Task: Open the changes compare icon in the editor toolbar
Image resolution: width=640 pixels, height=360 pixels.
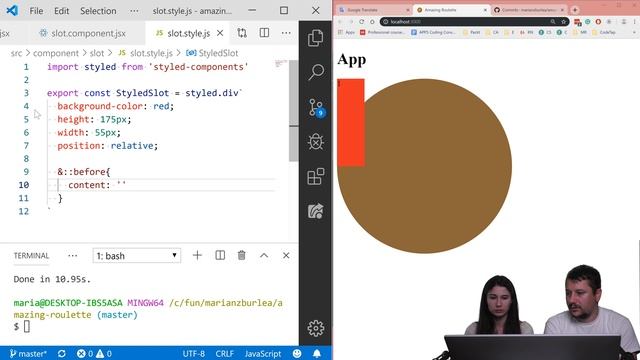Action: [x=242, y=33]
